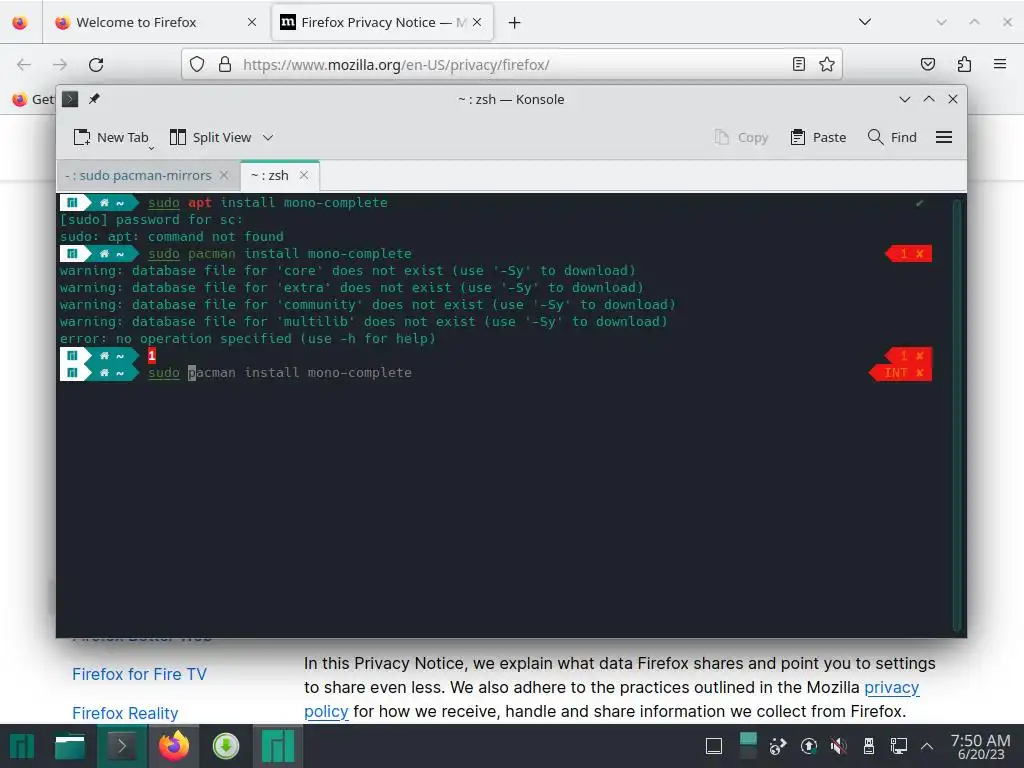Bookmark this page with the star
The width and height of the screenshot is (1024, 768).
click(x=827, y=64)
